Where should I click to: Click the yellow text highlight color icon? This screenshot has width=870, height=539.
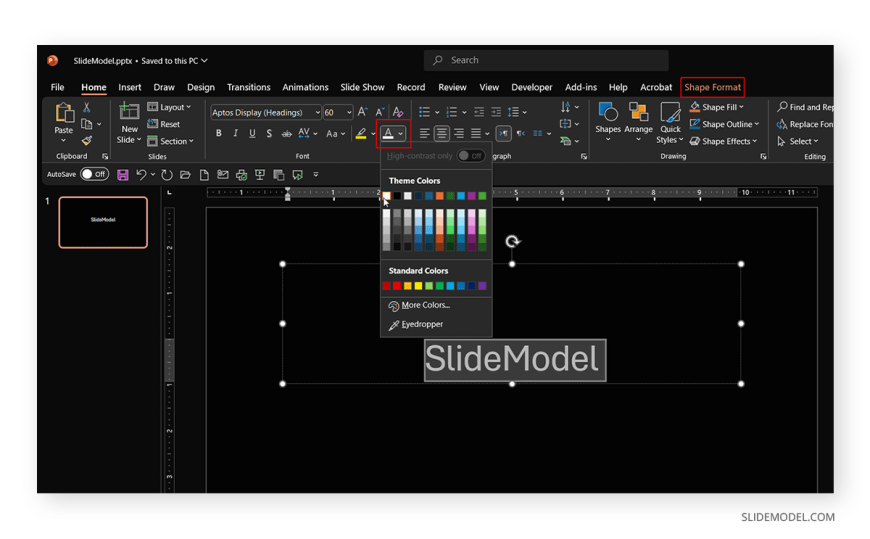(361, 134)
